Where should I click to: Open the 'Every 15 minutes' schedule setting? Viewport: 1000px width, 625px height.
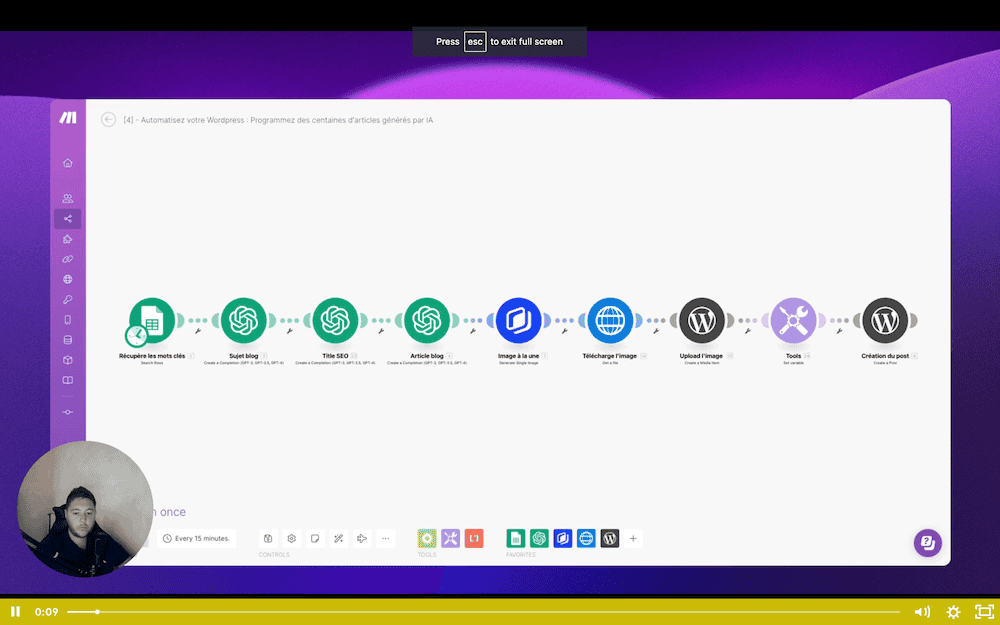(x=196, y=538)
